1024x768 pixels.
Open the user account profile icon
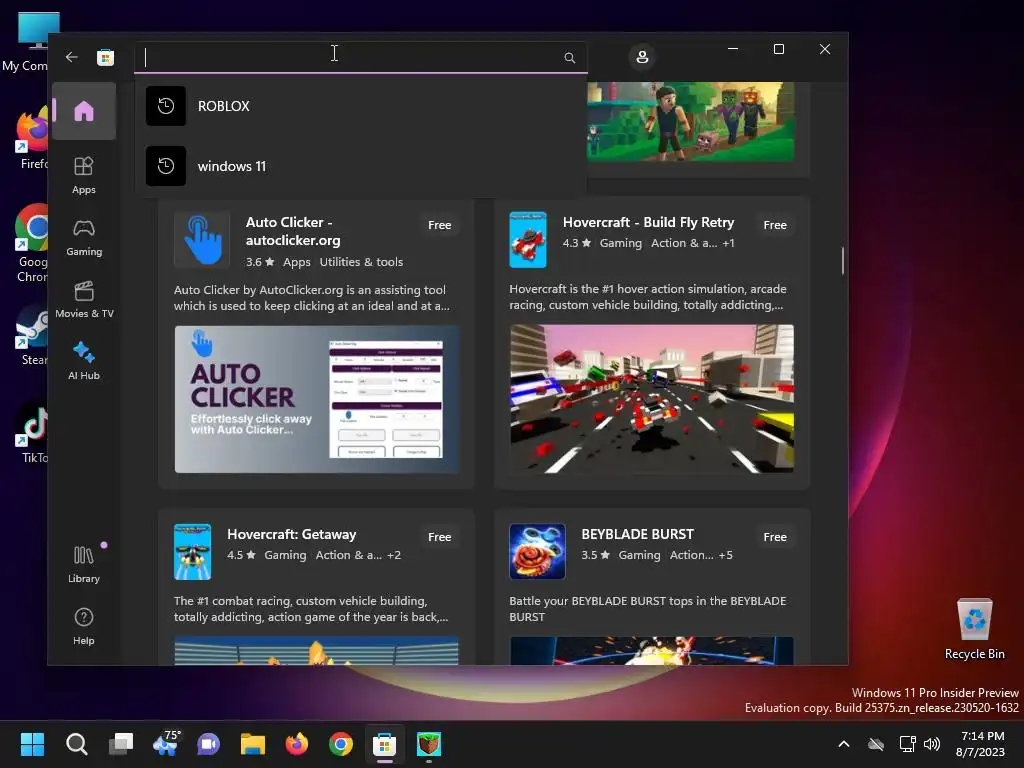[642, 57]
